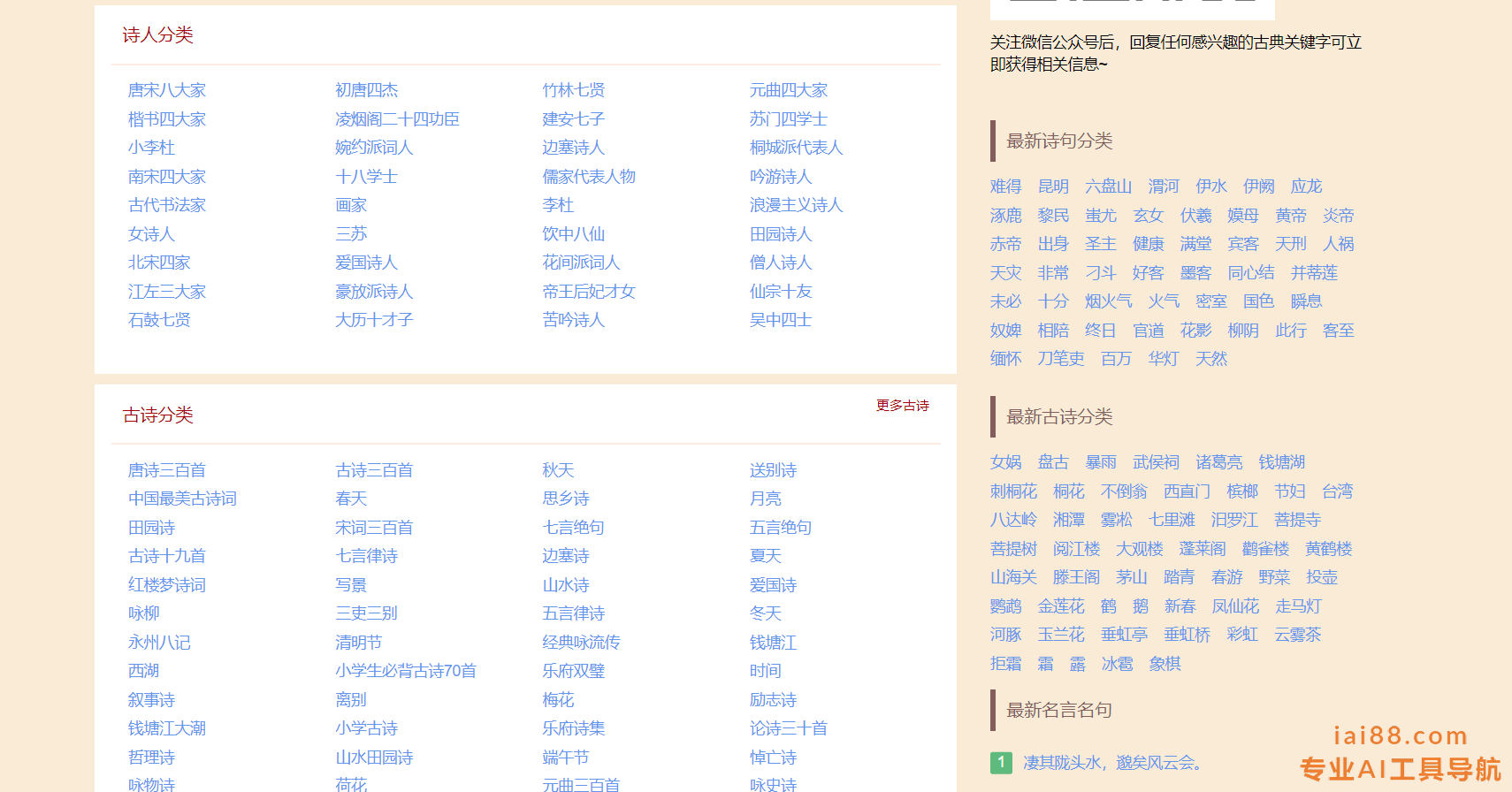The width and height of the screenshot is (1512, 792).
Task: Open the 红楼梦诗词 category
Action: (166, 585)
